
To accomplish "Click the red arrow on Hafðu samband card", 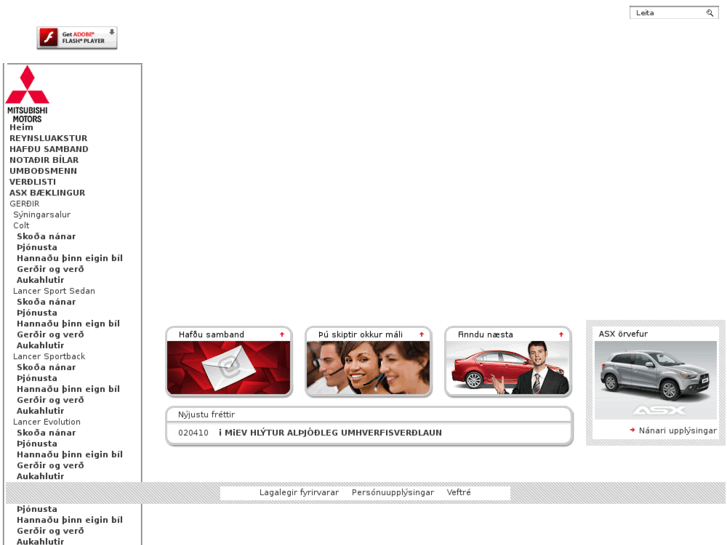I will [x=282, y=334].
